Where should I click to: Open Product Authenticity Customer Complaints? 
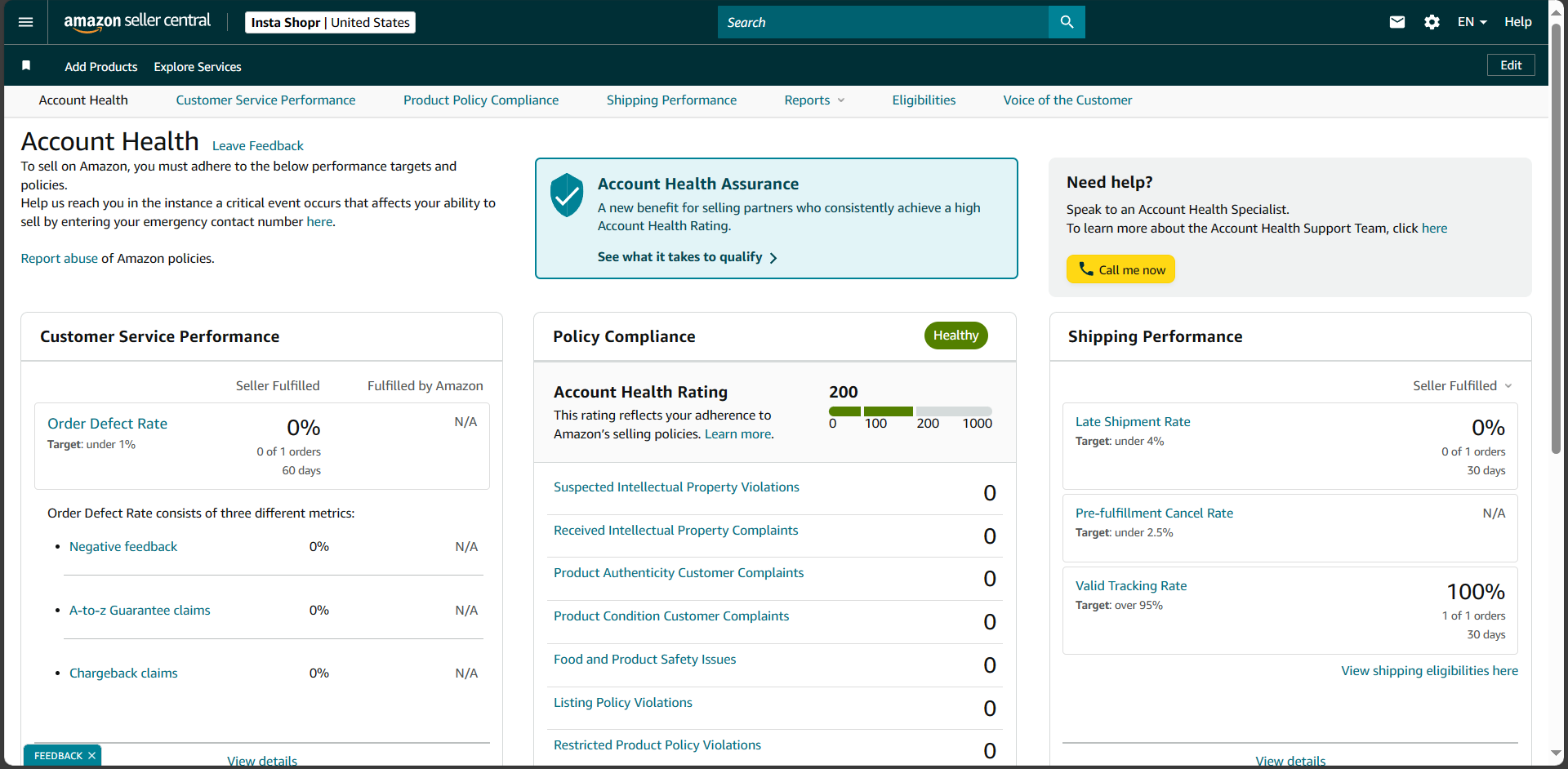679,573
